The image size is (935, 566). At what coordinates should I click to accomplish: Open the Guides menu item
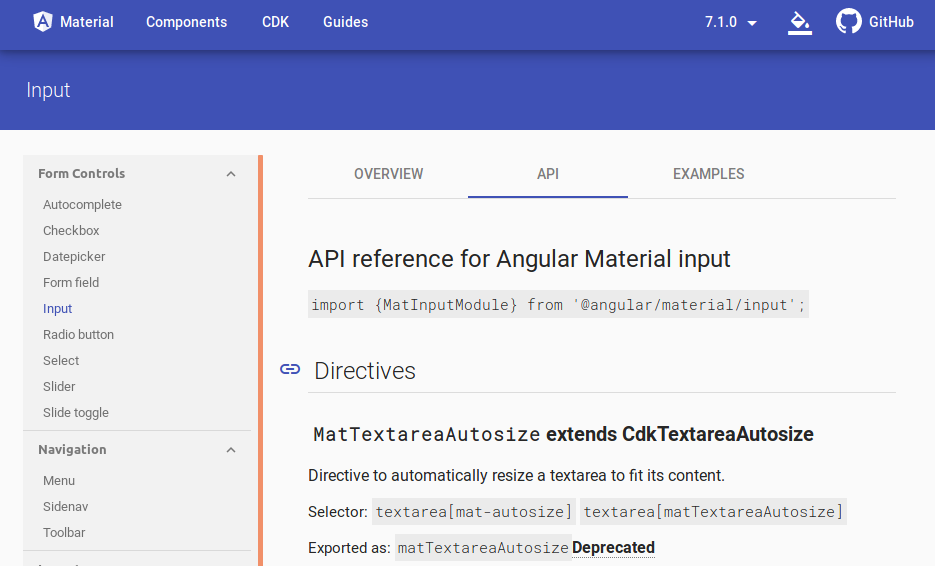pos(346,22)
